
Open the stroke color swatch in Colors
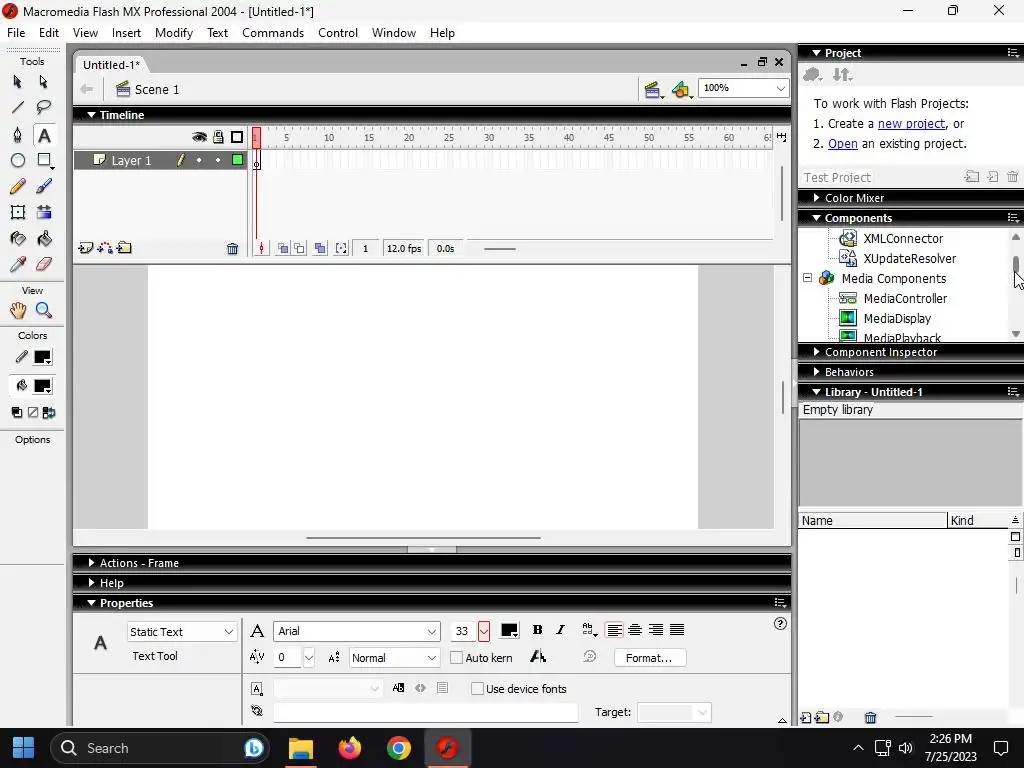42,357
